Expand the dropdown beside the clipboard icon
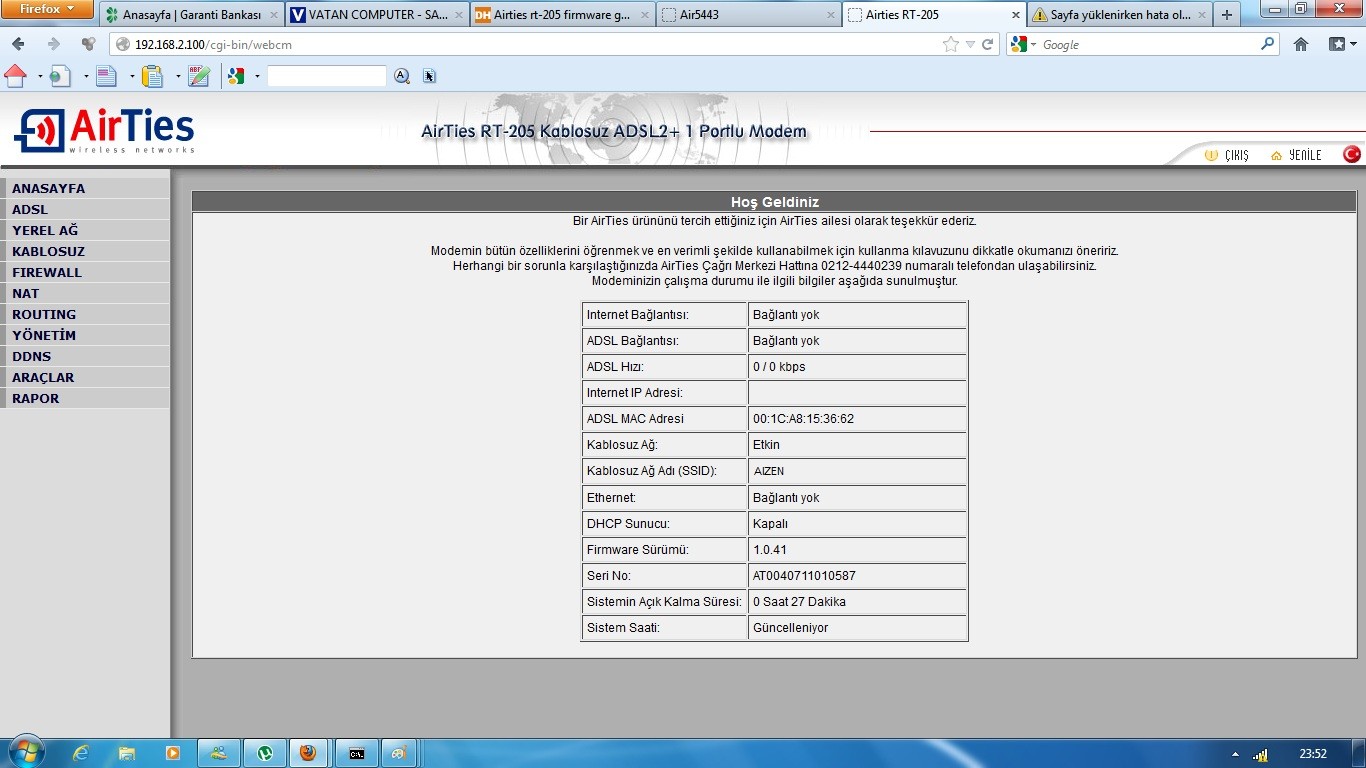Image resolution: width=1366 pixels, height=768 pixels. 177,75
